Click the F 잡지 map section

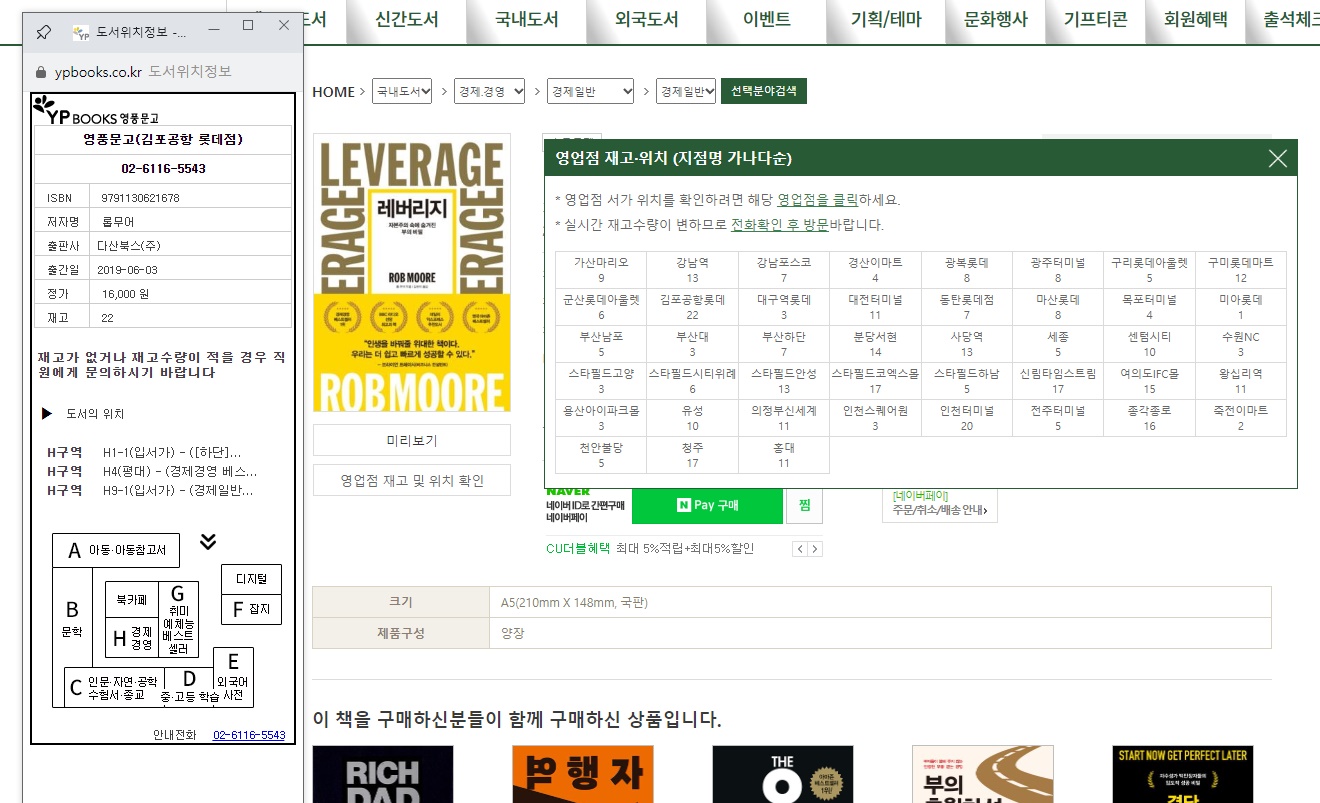(x=251, y=609)
